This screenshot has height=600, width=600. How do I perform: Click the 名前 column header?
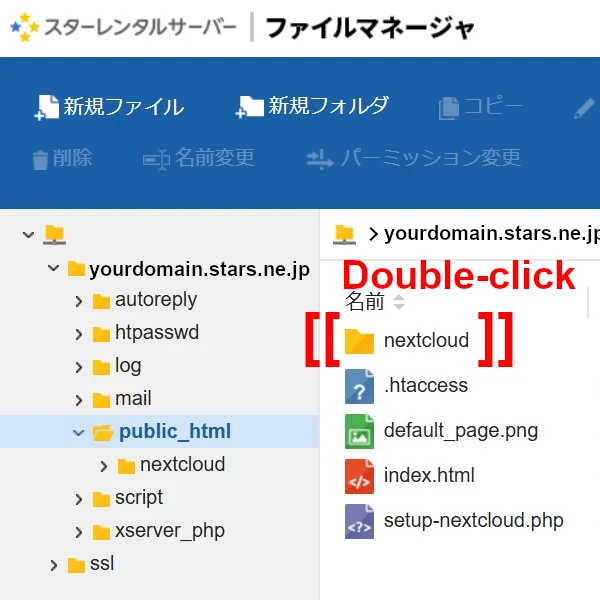[x=365, y=302]
